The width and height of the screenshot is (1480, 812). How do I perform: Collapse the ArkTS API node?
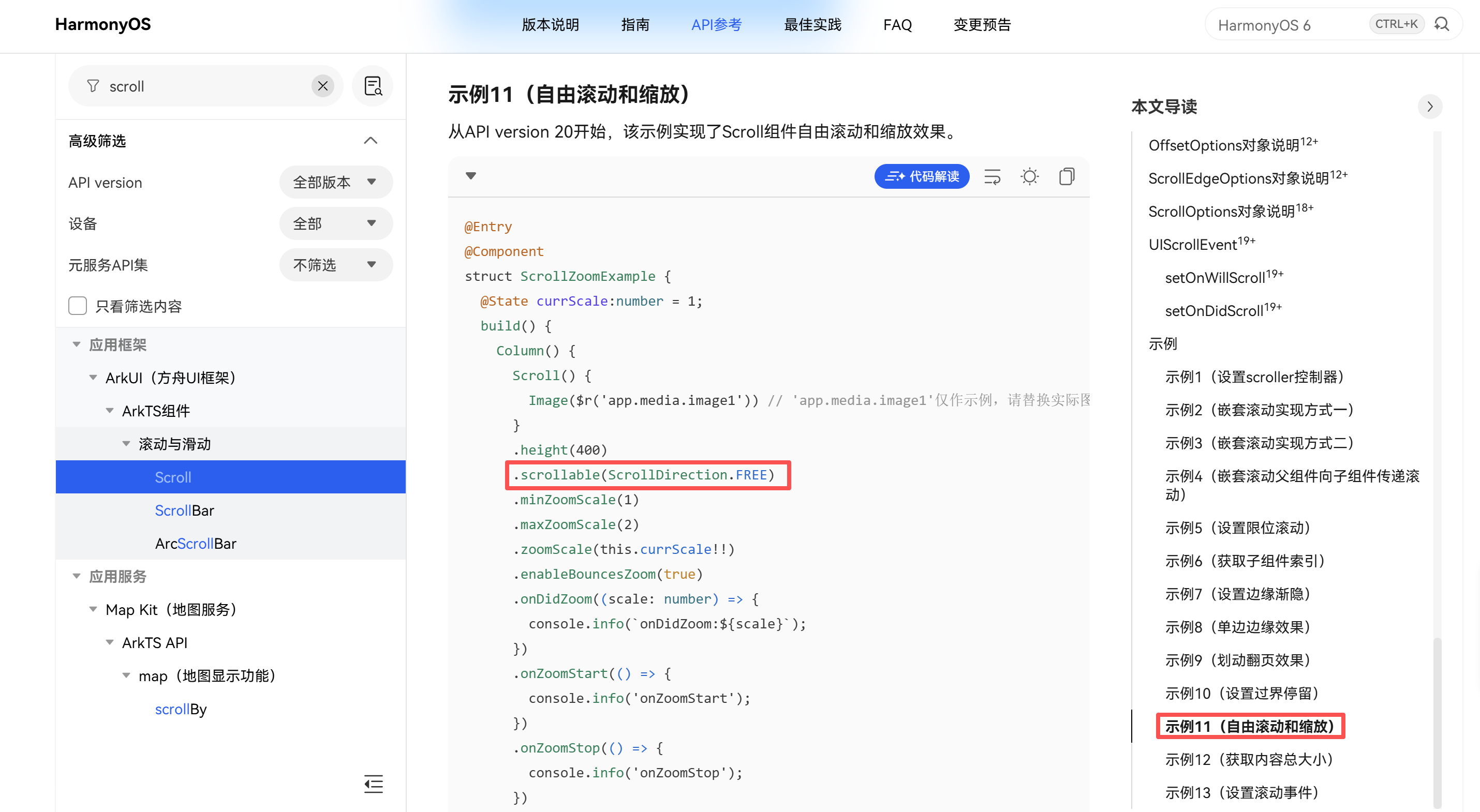pyautogui.click(x=110, y=642)
